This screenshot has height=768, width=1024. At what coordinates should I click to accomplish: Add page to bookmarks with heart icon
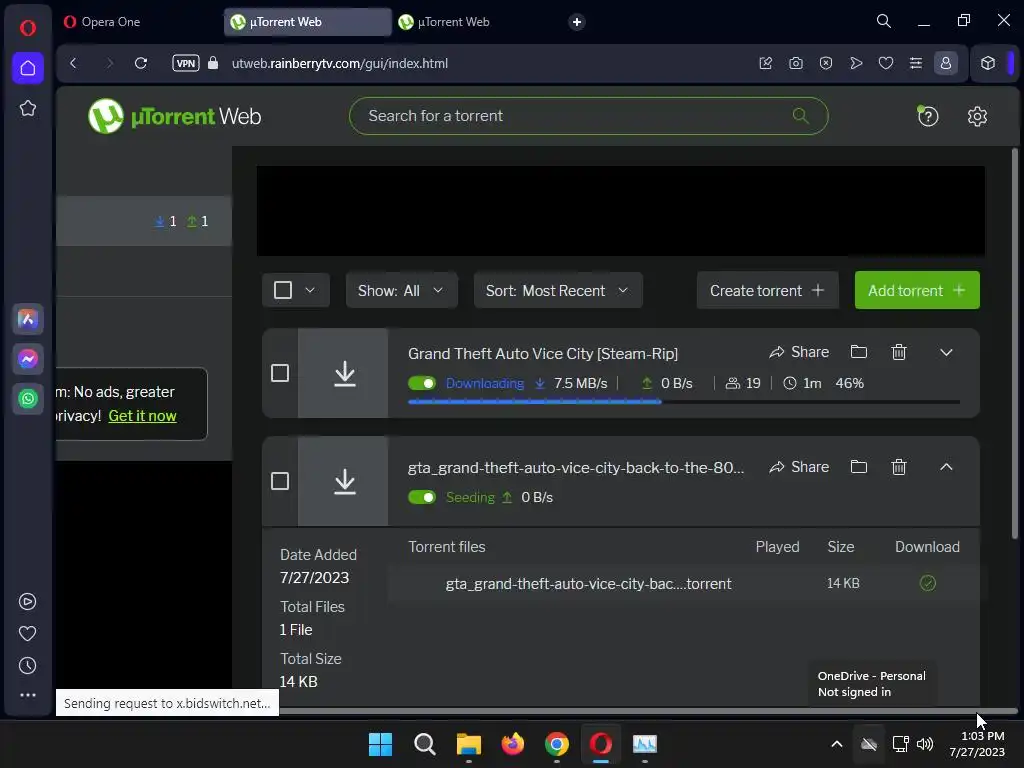click(x=886, y=63)
